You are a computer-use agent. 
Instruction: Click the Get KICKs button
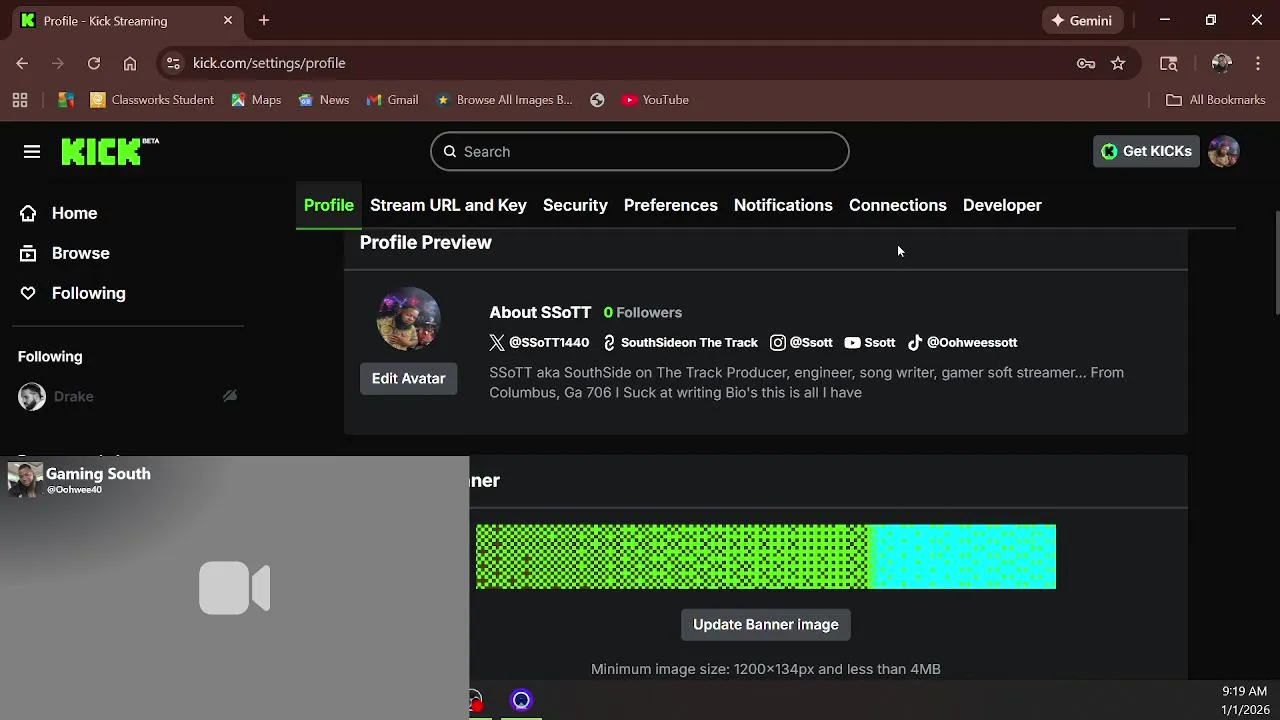[1146, 151]
